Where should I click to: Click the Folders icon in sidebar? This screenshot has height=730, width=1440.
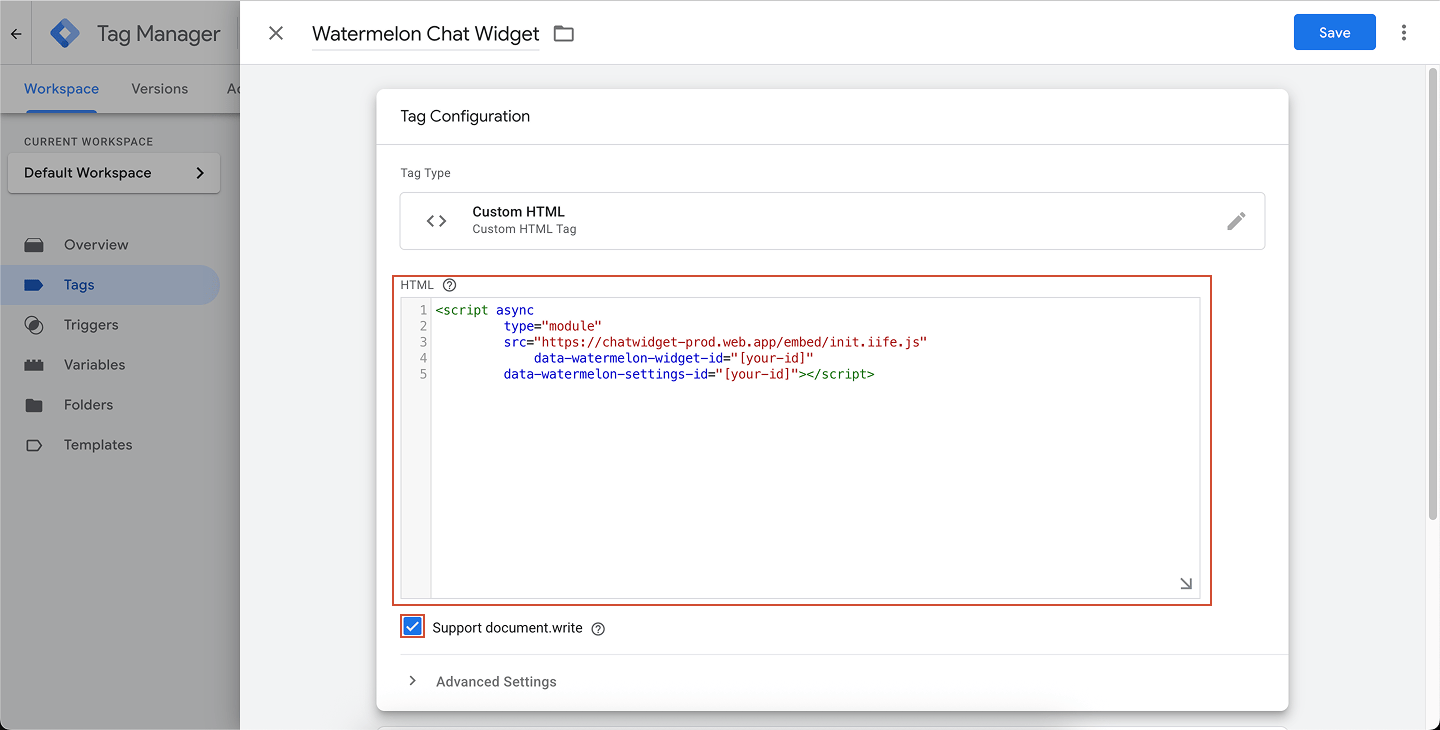tap(34, 405)
